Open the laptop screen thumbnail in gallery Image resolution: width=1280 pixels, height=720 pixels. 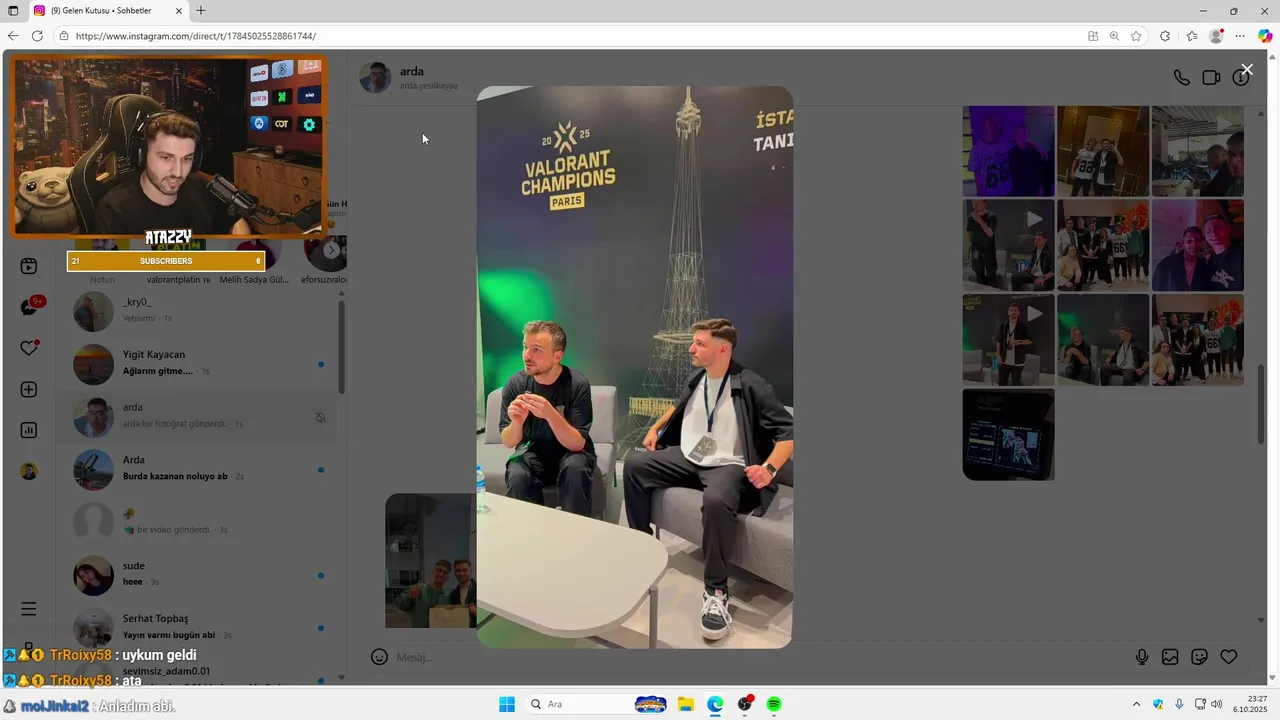(1008, 434)
